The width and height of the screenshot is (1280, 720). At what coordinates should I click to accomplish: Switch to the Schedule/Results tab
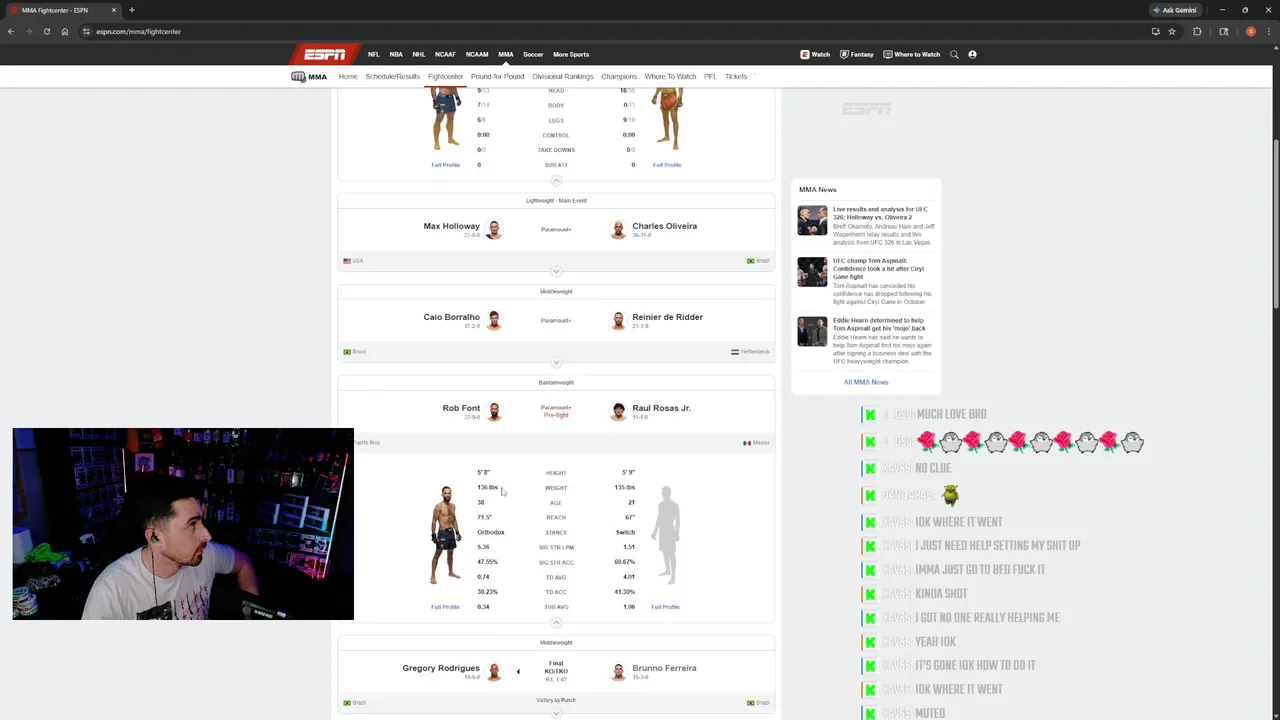392,76
